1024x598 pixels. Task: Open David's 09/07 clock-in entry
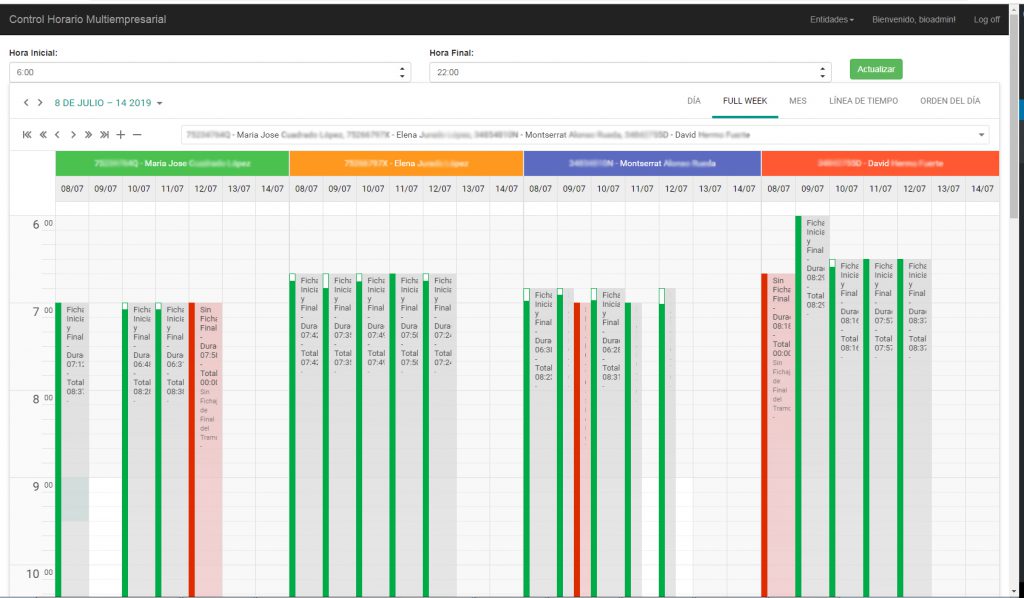pyautogui.click(x=812, y=406)
